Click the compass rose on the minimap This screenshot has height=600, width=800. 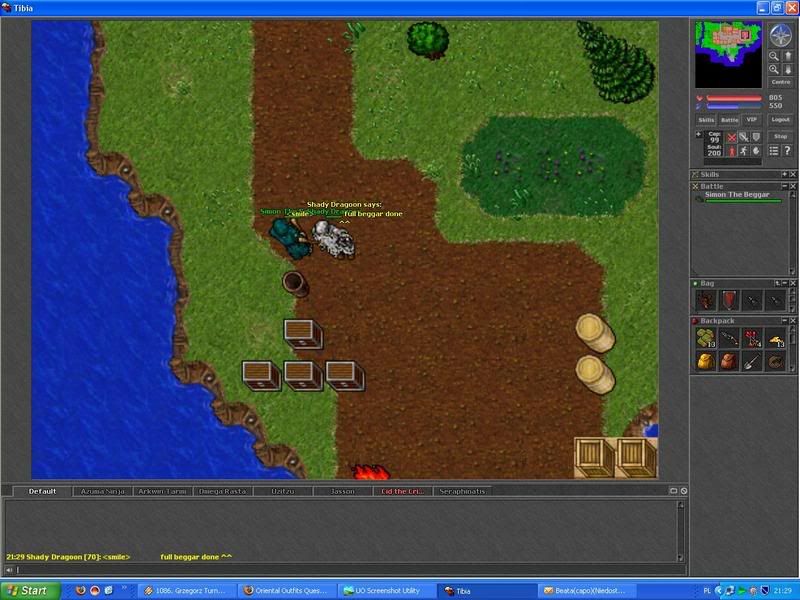click(780, 35)
